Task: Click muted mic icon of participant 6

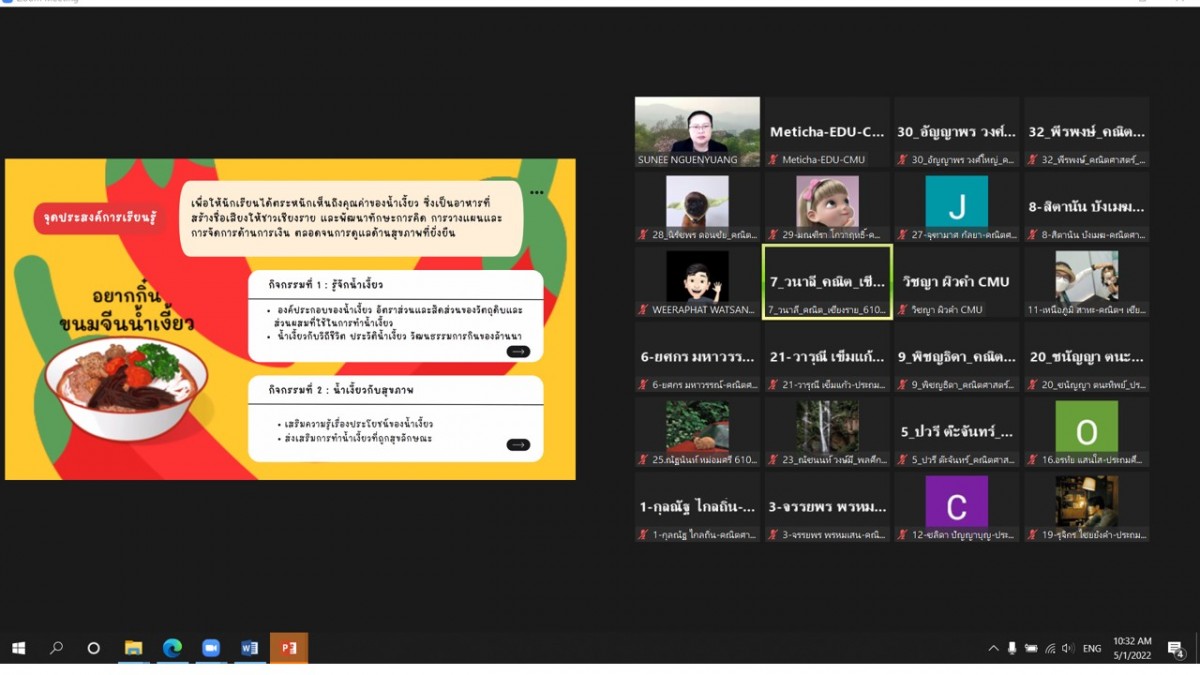Action: coord(644,384)
